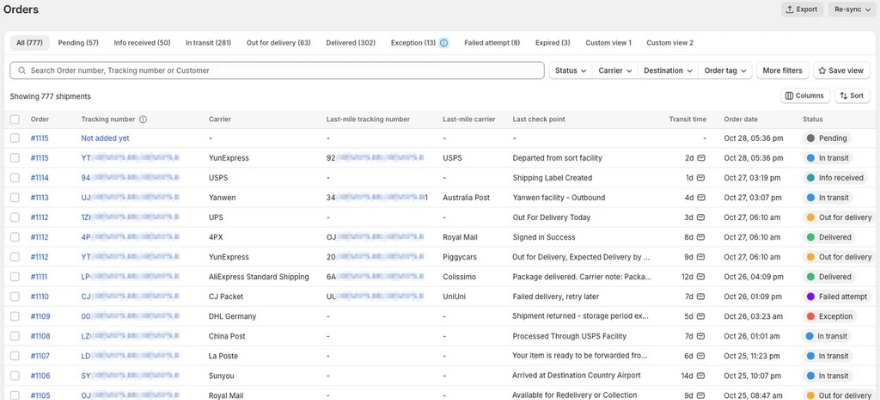Open Custom view 1 tab

608,43
